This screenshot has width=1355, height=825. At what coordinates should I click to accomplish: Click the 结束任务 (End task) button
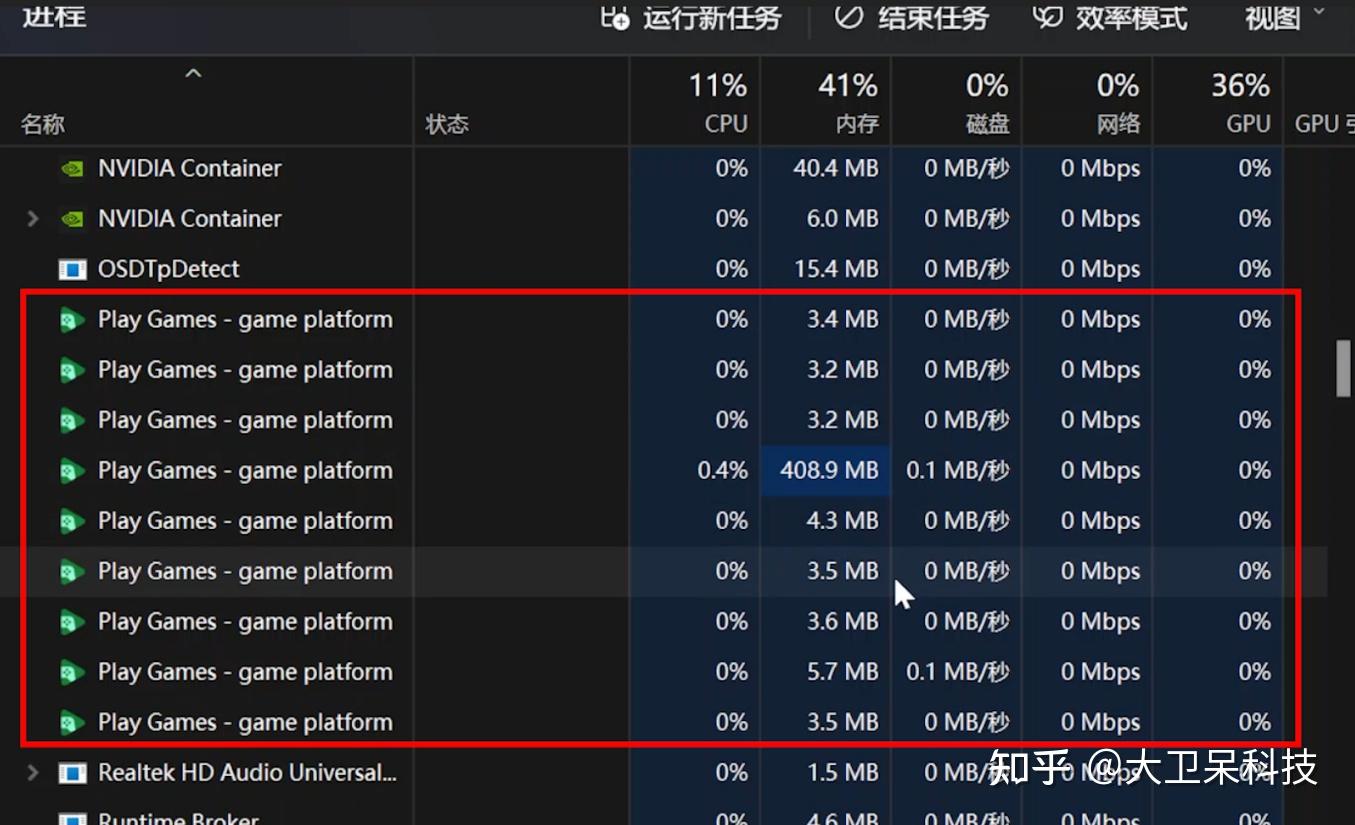[911, 17]
